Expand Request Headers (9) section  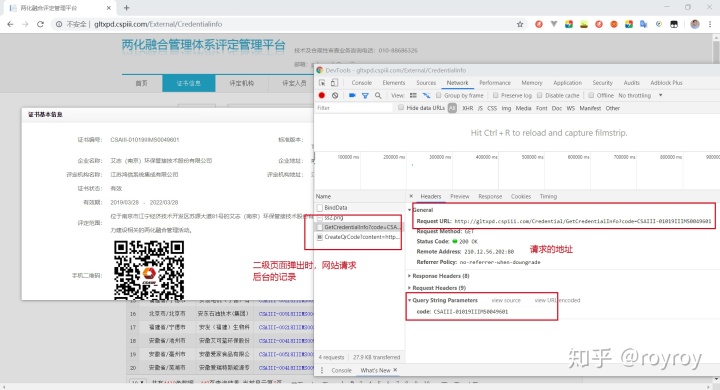[410, 288]
